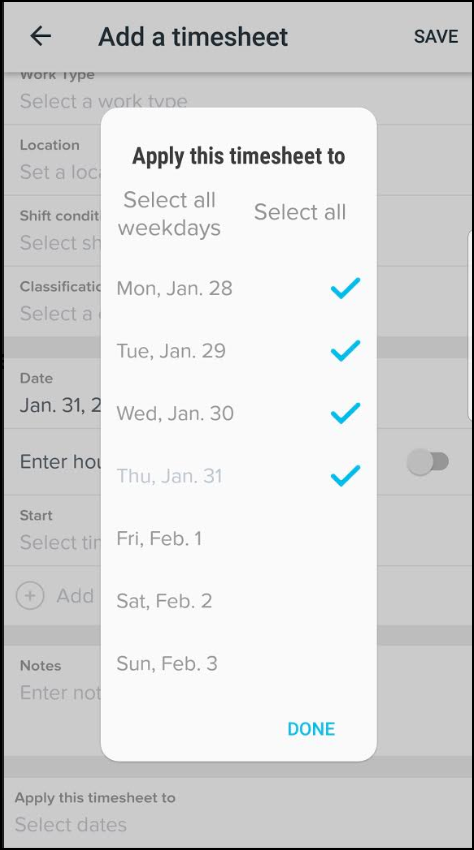
Task: Tap Select all weekdays option
Action: [x=169, y=214]
